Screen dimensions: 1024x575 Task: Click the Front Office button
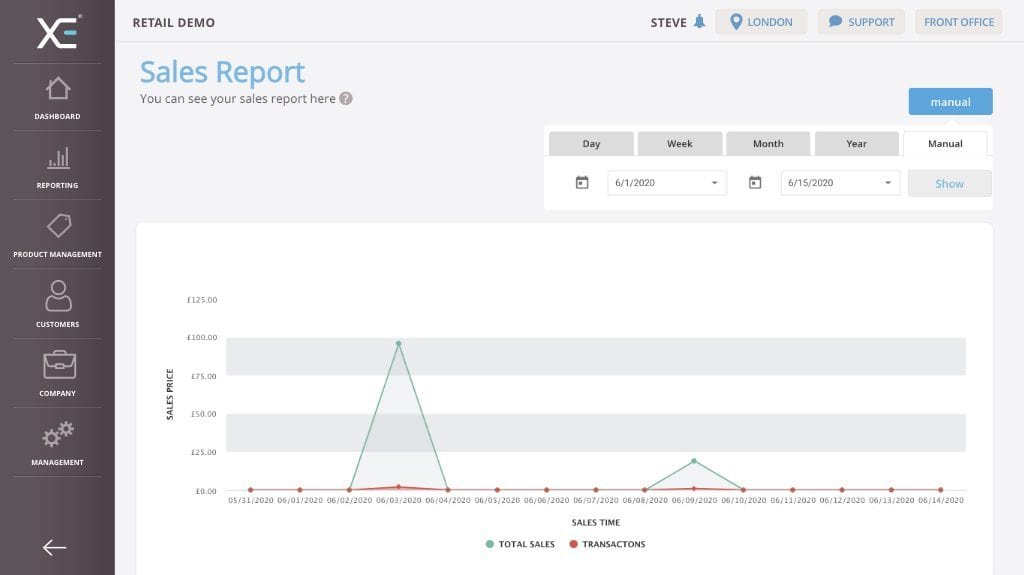[958, 22]
